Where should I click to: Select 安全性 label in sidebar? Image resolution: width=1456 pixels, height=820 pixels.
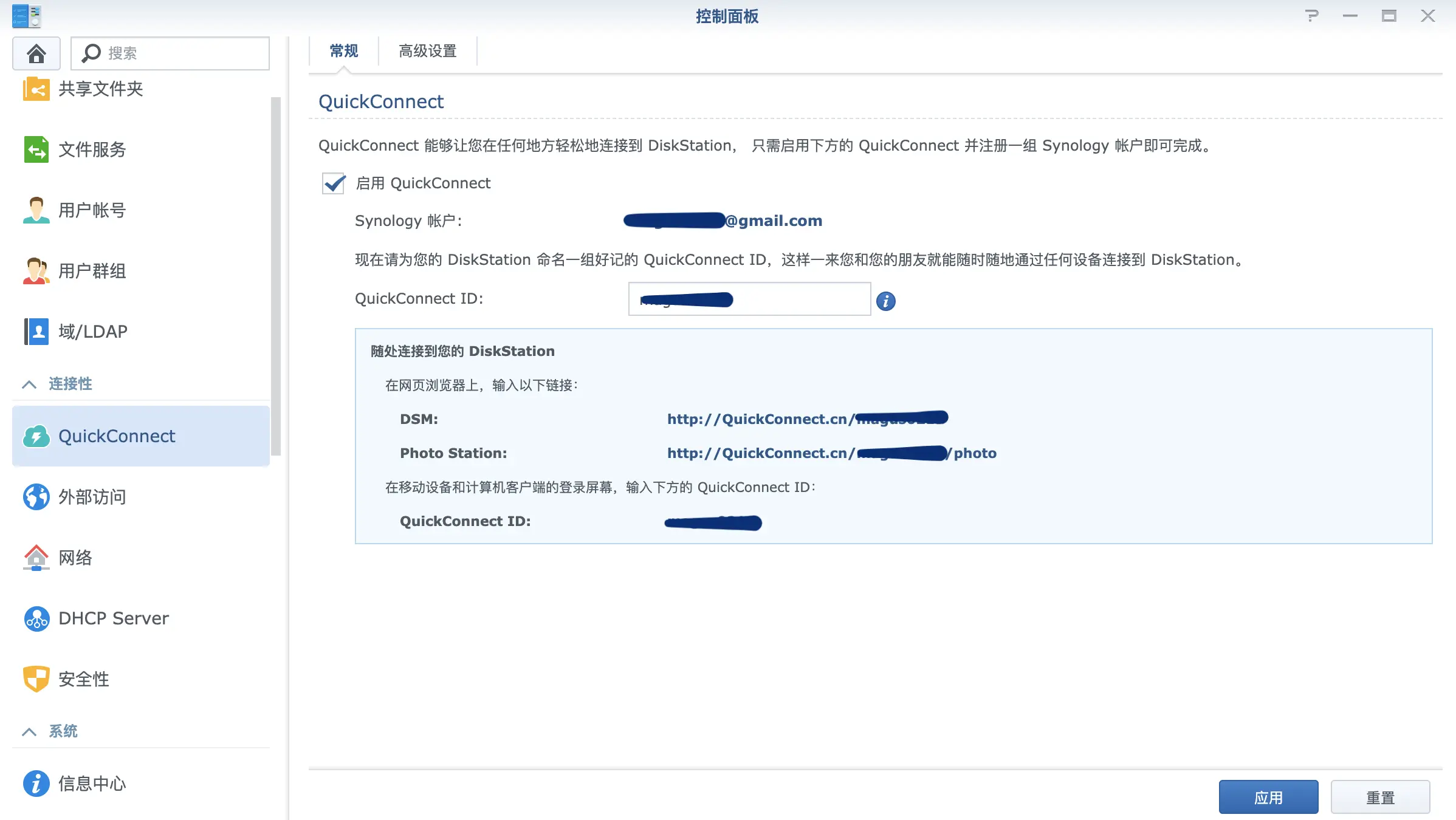(84, 679)
